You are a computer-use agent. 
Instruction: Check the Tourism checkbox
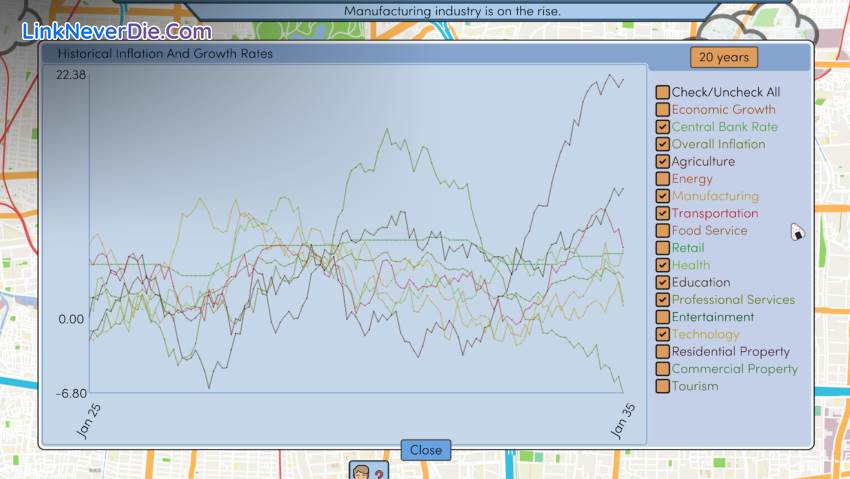662,386
